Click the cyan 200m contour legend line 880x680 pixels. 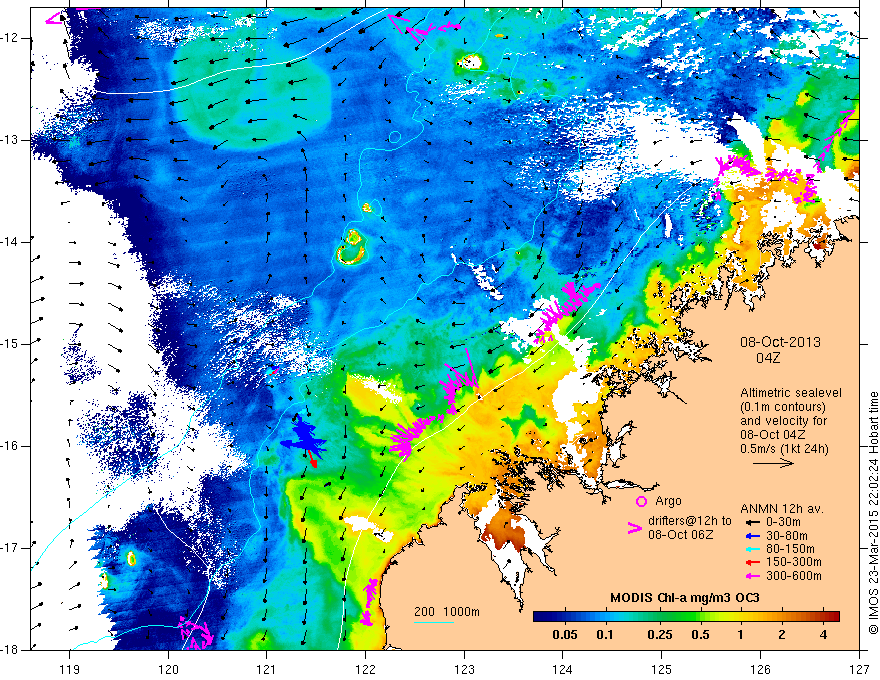pos(434,622)
